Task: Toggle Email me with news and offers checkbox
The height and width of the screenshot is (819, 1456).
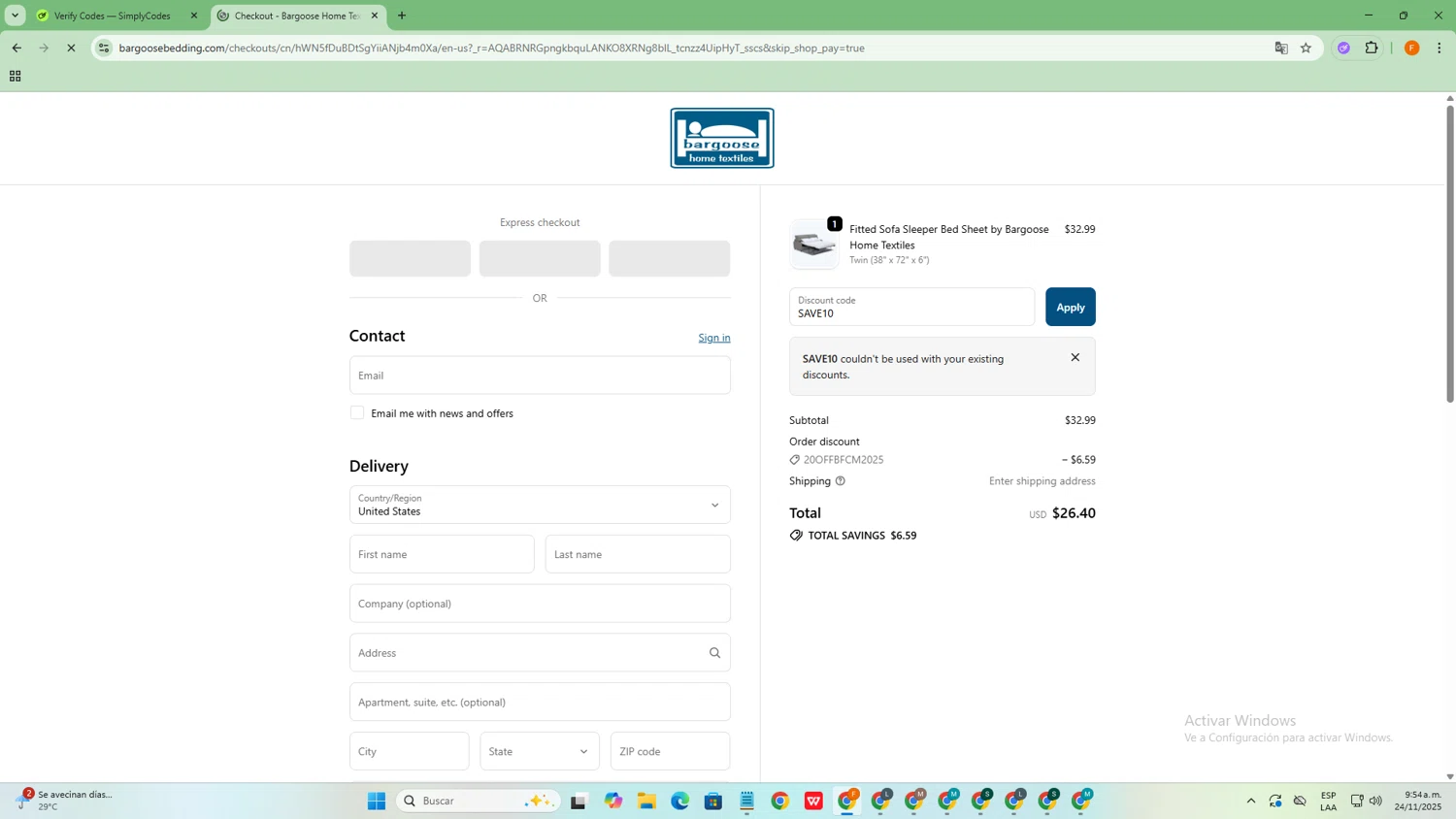Action: tap(357, 412)
